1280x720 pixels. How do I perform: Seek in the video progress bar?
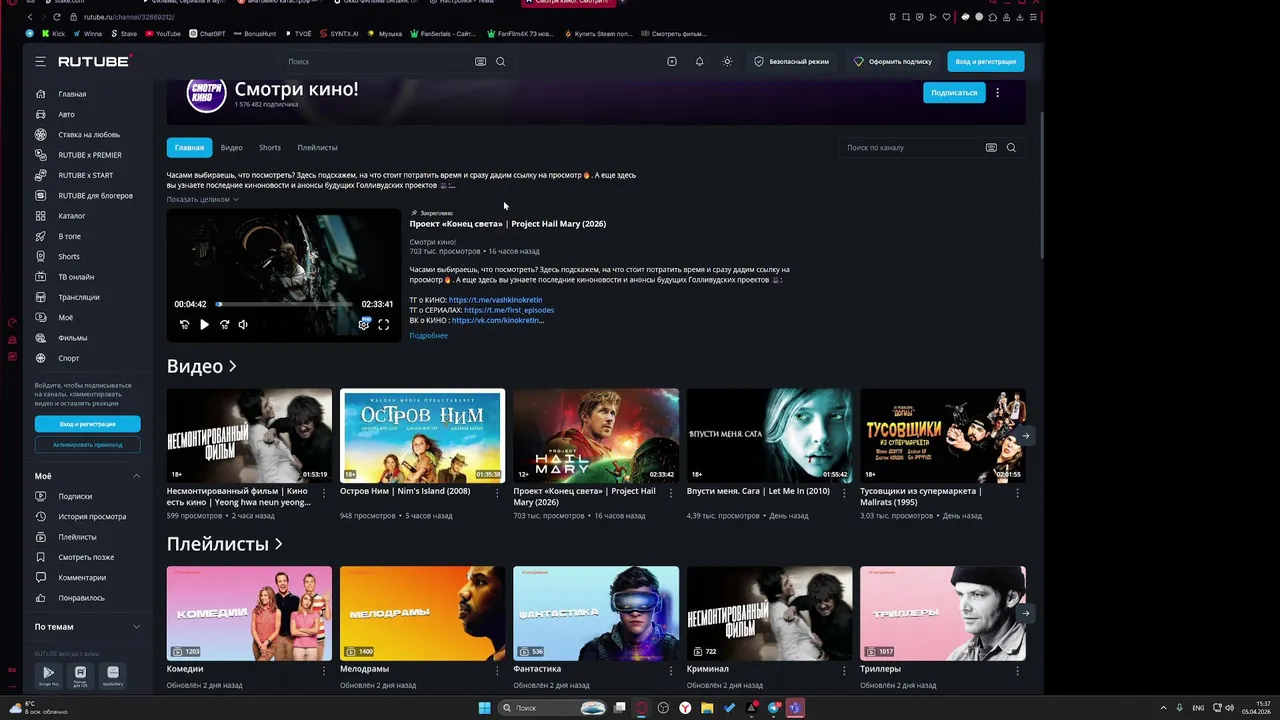283,304
